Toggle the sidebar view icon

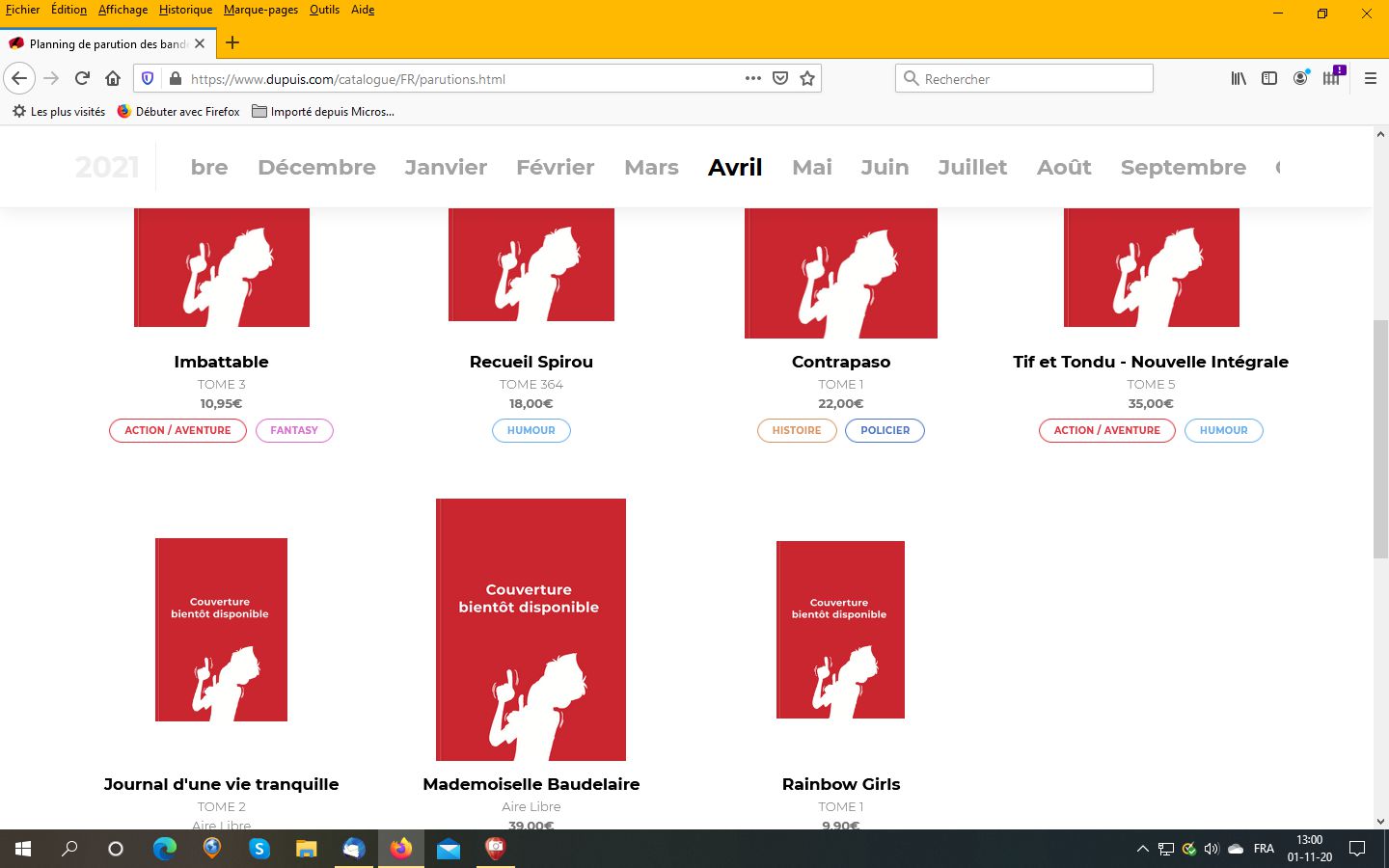point(1269,78)
